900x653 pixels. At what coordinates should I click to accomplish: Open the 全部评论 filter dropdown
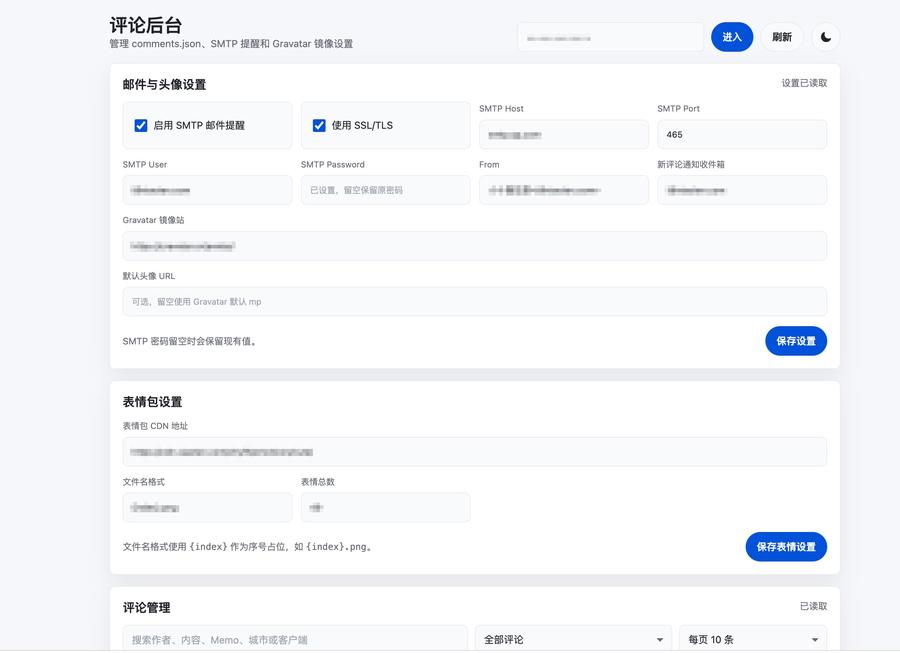(x=573, y=640)
